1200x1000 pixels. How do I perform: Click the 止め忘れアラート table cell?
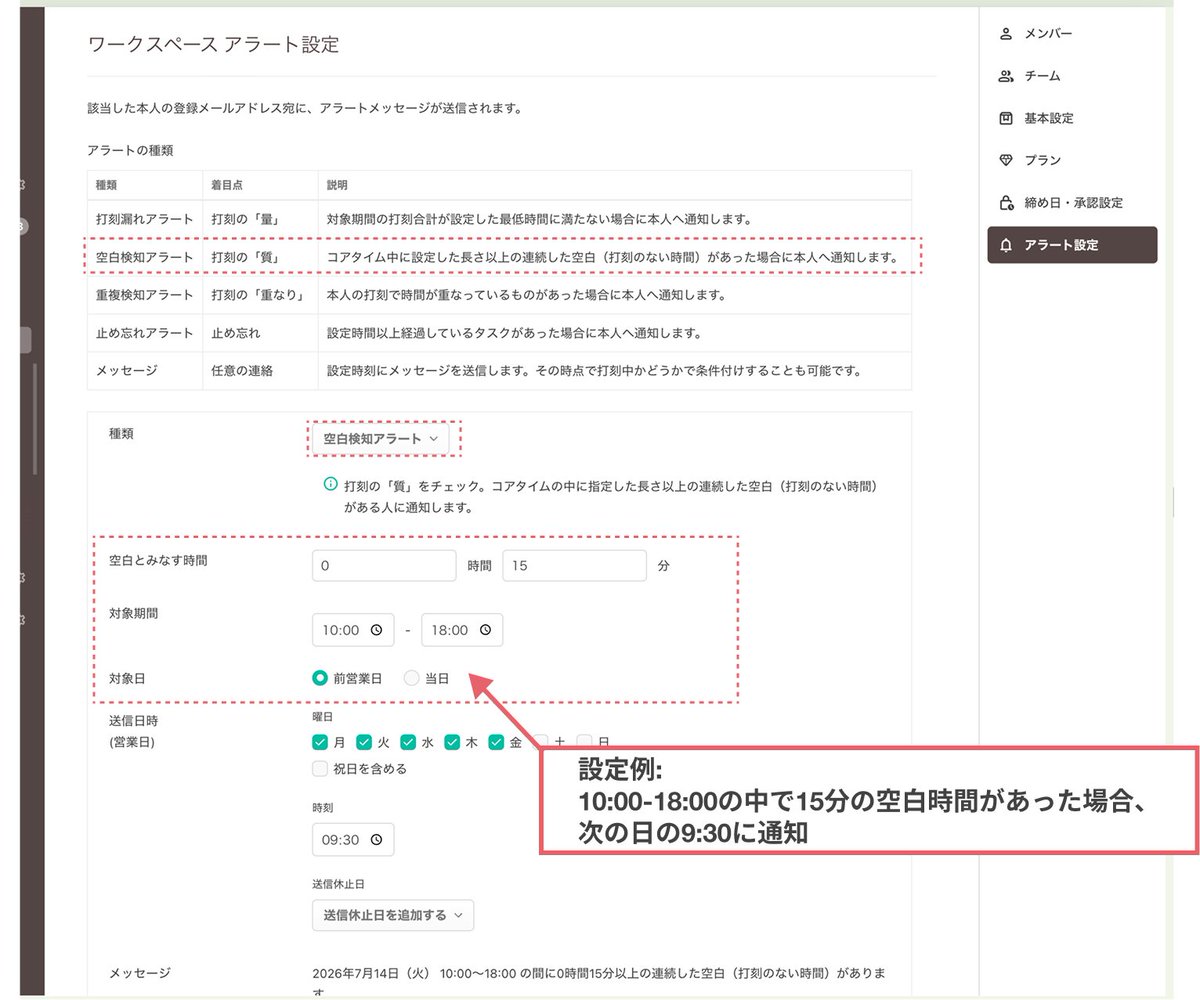pos(145,333)
